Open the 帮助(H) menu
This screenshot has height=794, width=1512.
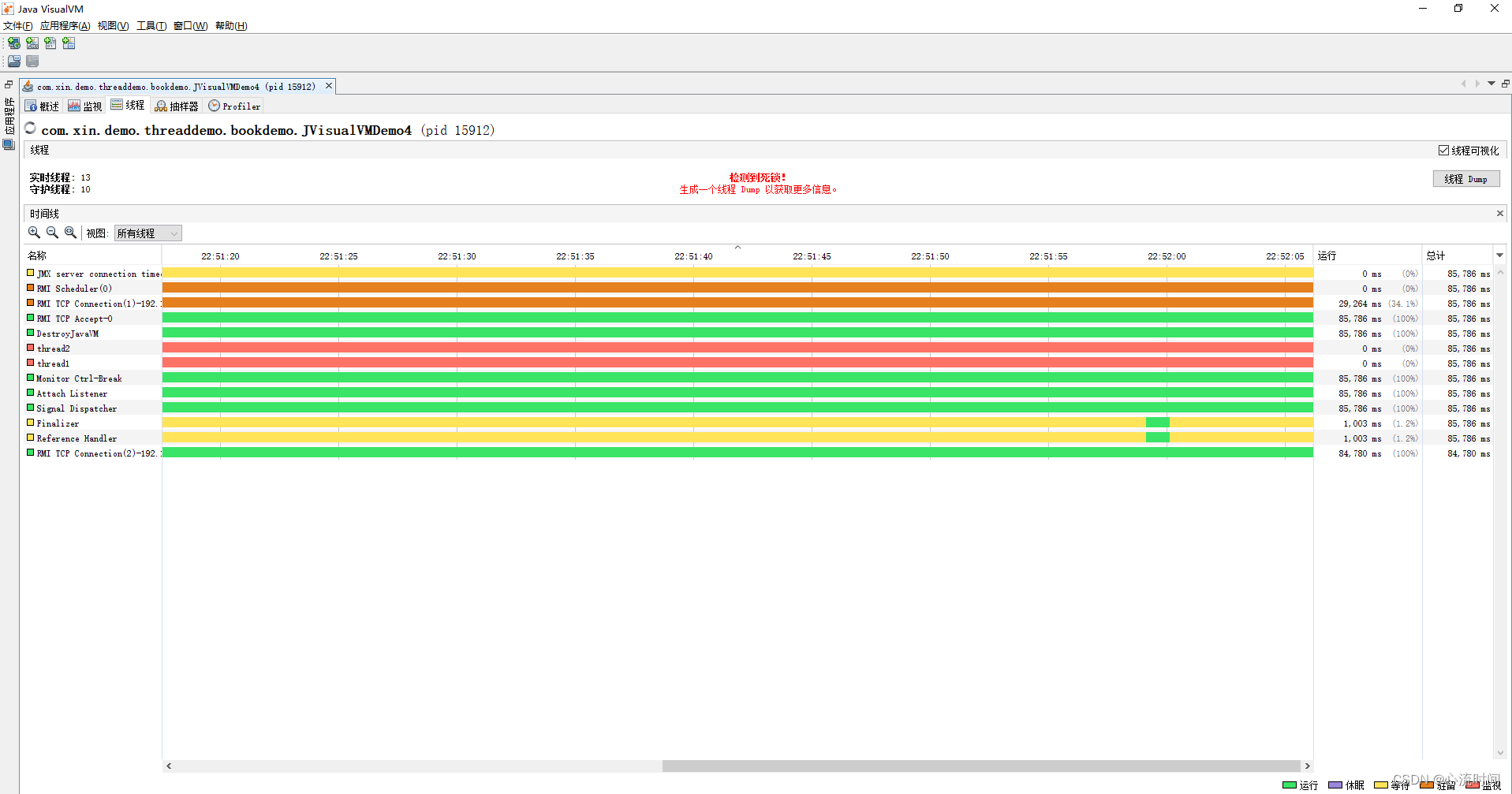231,26
